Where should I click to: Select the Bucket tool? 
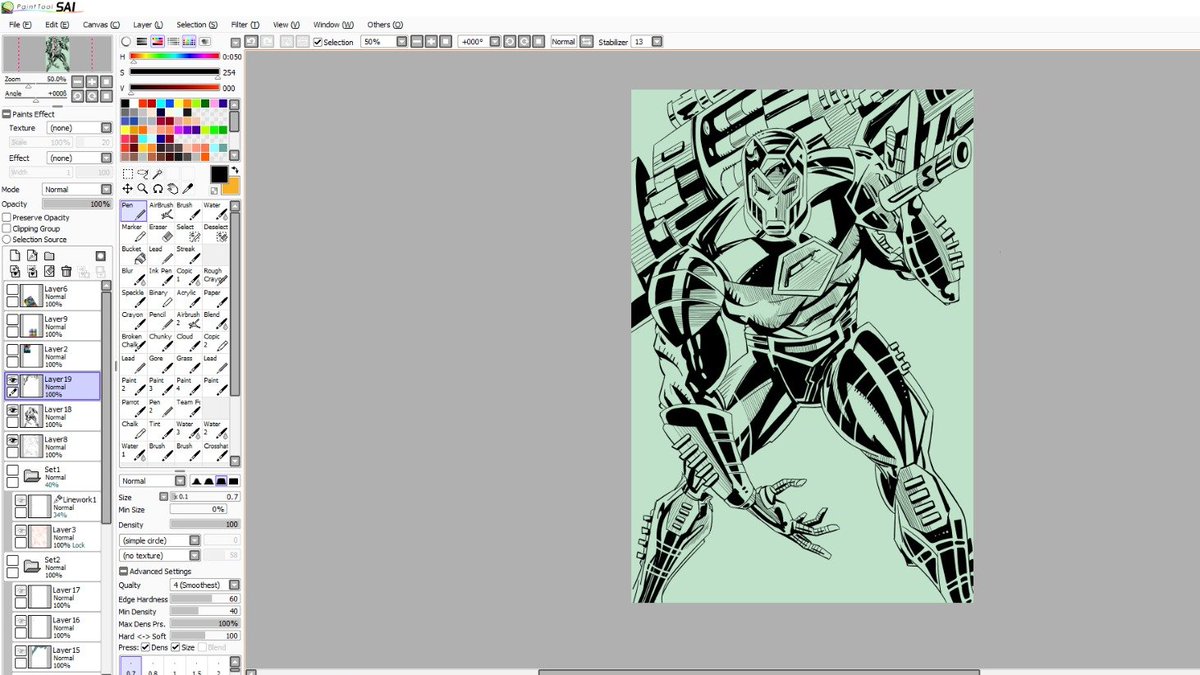click(133, 254)
